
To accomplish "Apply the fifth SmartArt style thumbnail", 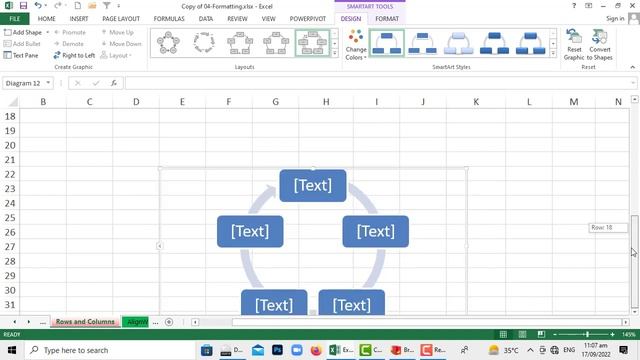I will (x=530, y=43).
